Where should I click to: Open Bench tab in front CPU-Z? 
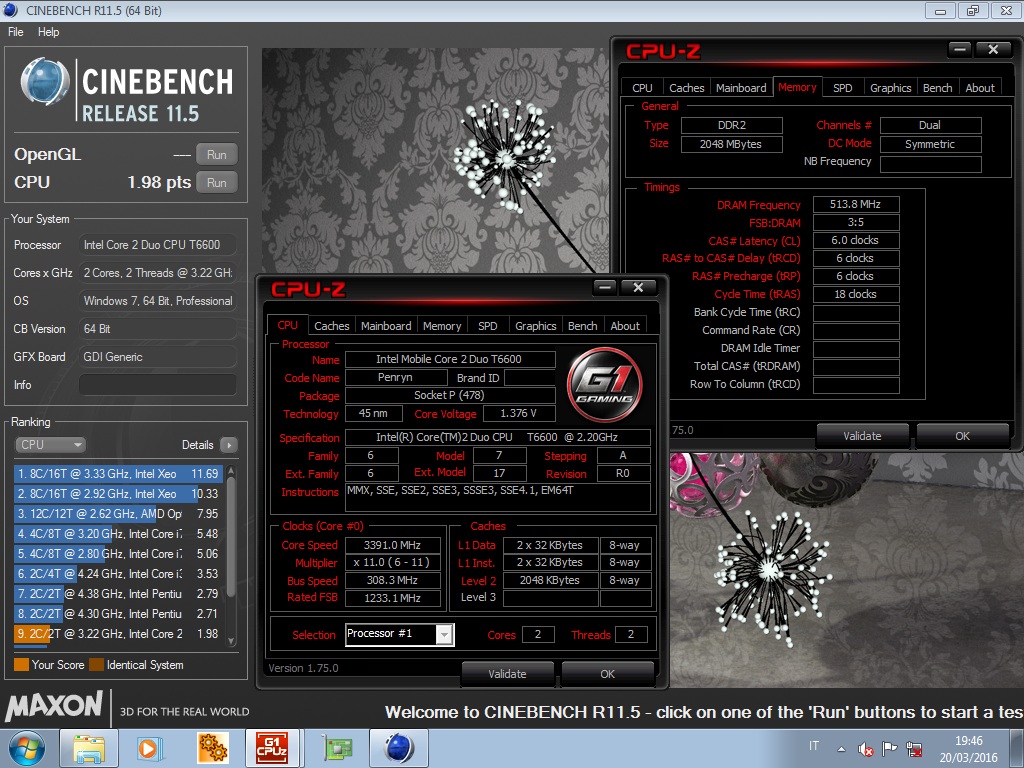583,326
